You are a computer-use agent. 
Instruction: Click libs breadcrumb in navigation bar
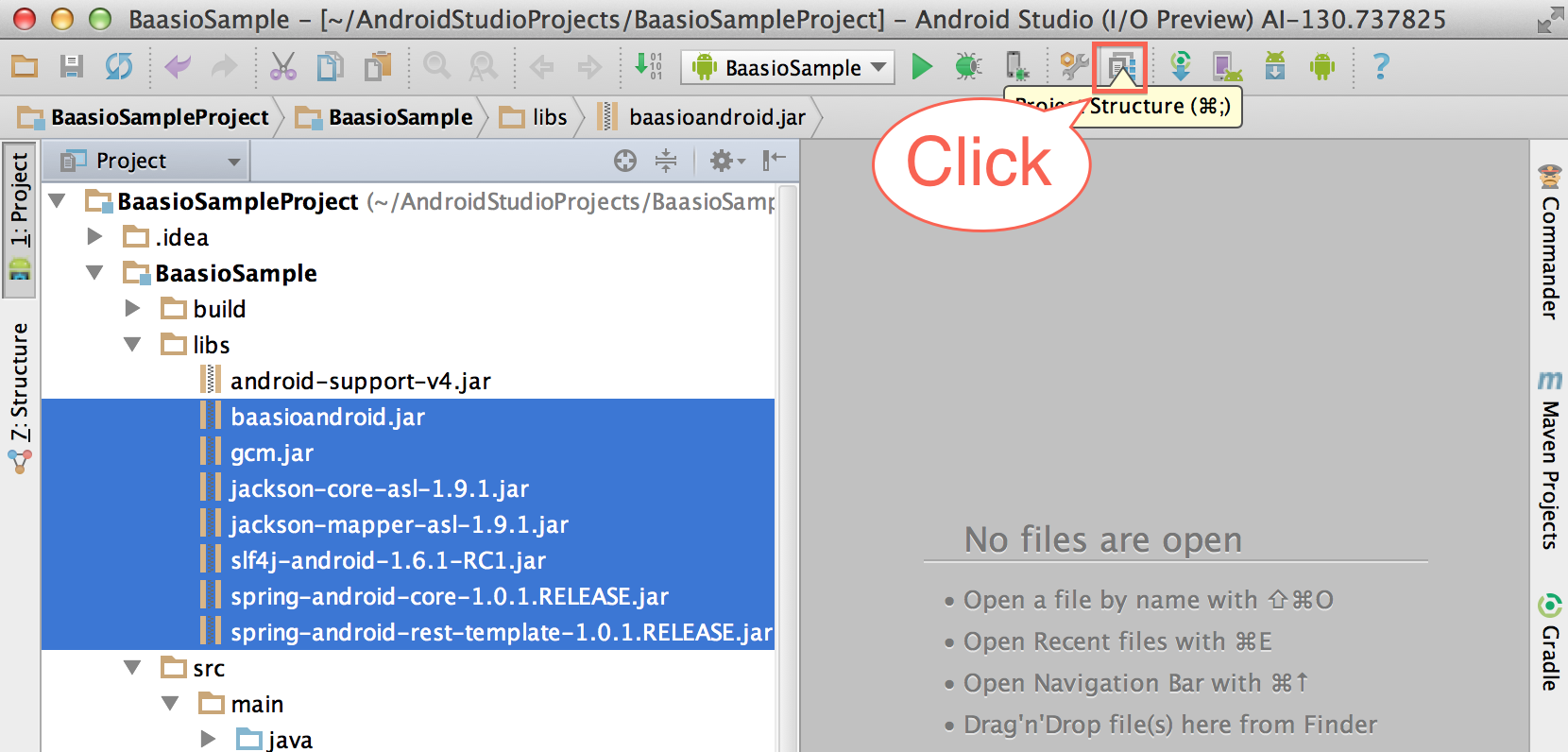pyautogui.click(x=533, y=117)
